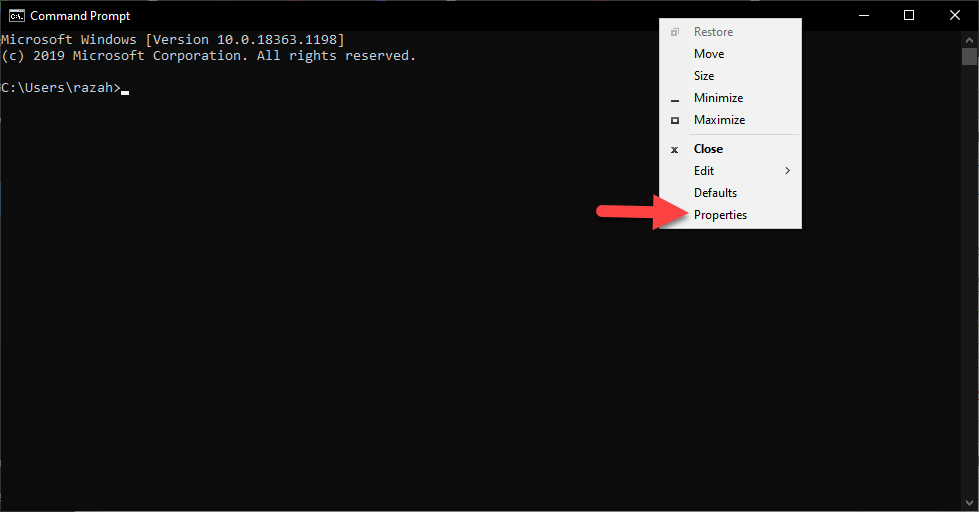Open Defaults from the context menu
Viewport: 979px width, 512px height.
coord(715,193)
